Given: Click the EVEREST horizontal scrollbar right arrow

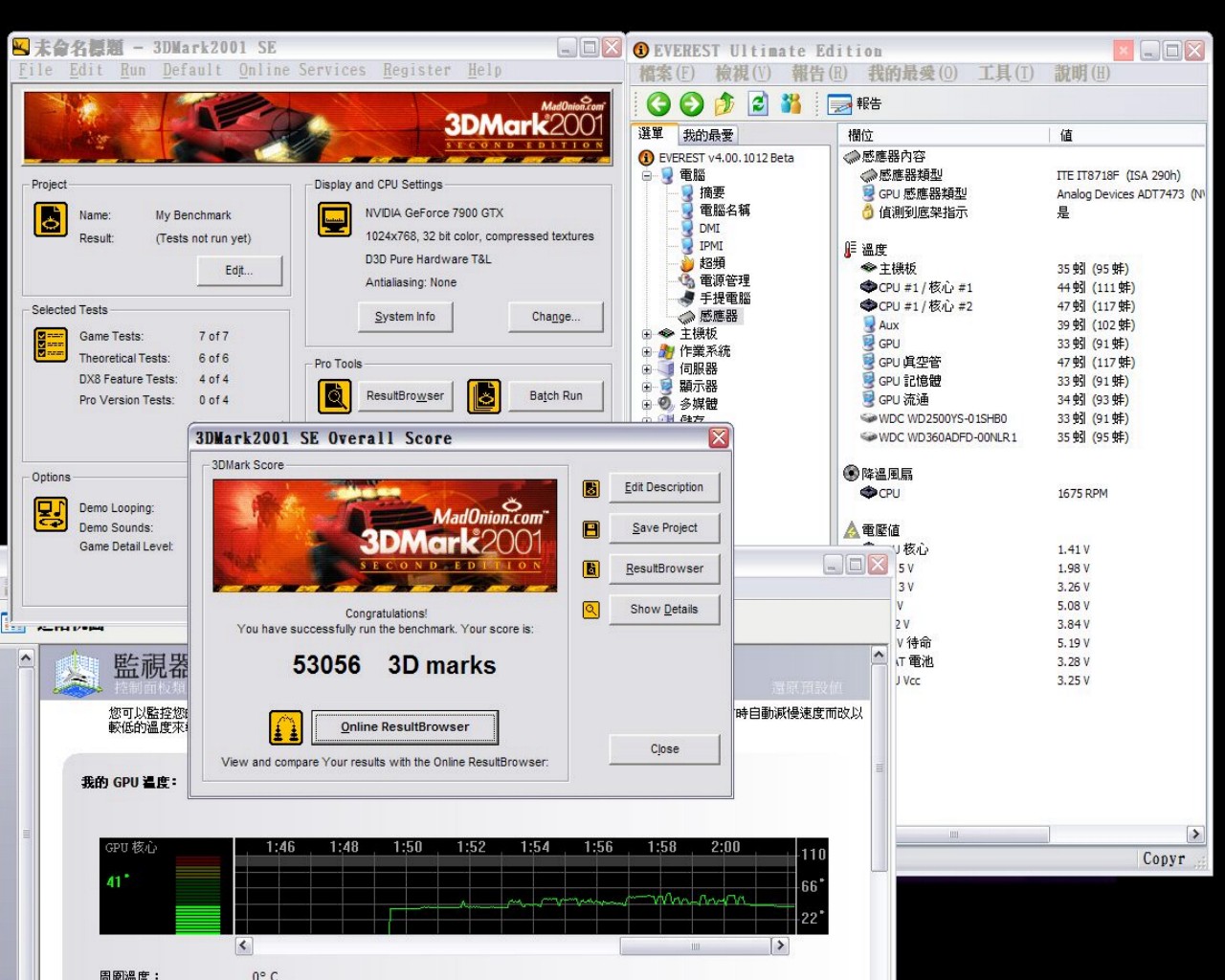Looking at the screenshot, I should (1195, 835).
